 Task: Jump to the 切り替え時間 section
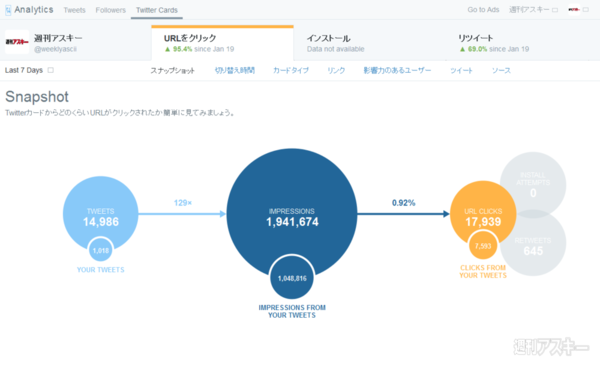(235, 70)
